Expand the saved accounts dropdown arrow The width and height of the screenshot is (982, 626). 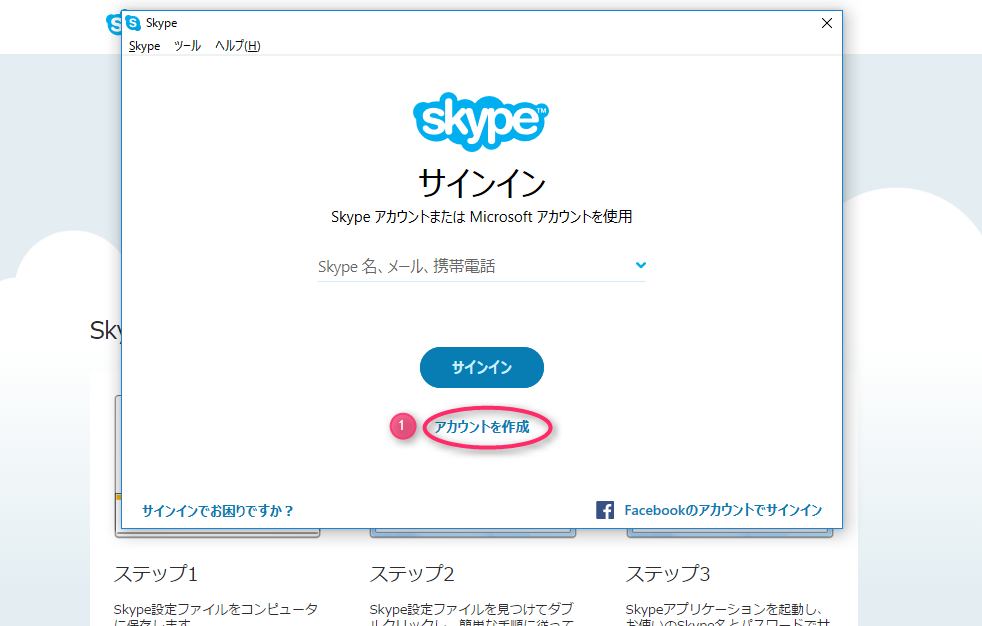coord(641,265)
